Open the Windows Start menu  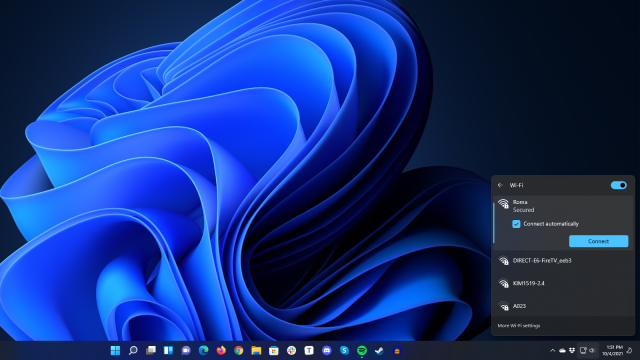coord(116,350)
